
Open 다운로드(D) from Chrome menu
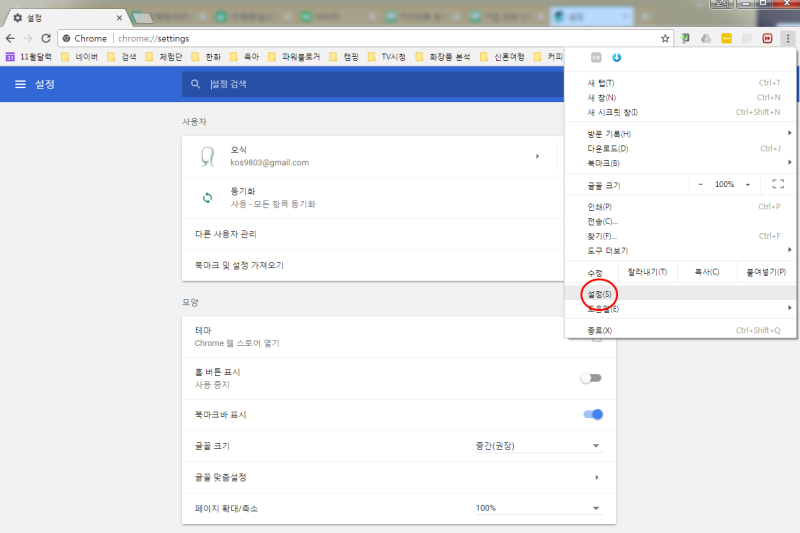[x=680, y=148]
